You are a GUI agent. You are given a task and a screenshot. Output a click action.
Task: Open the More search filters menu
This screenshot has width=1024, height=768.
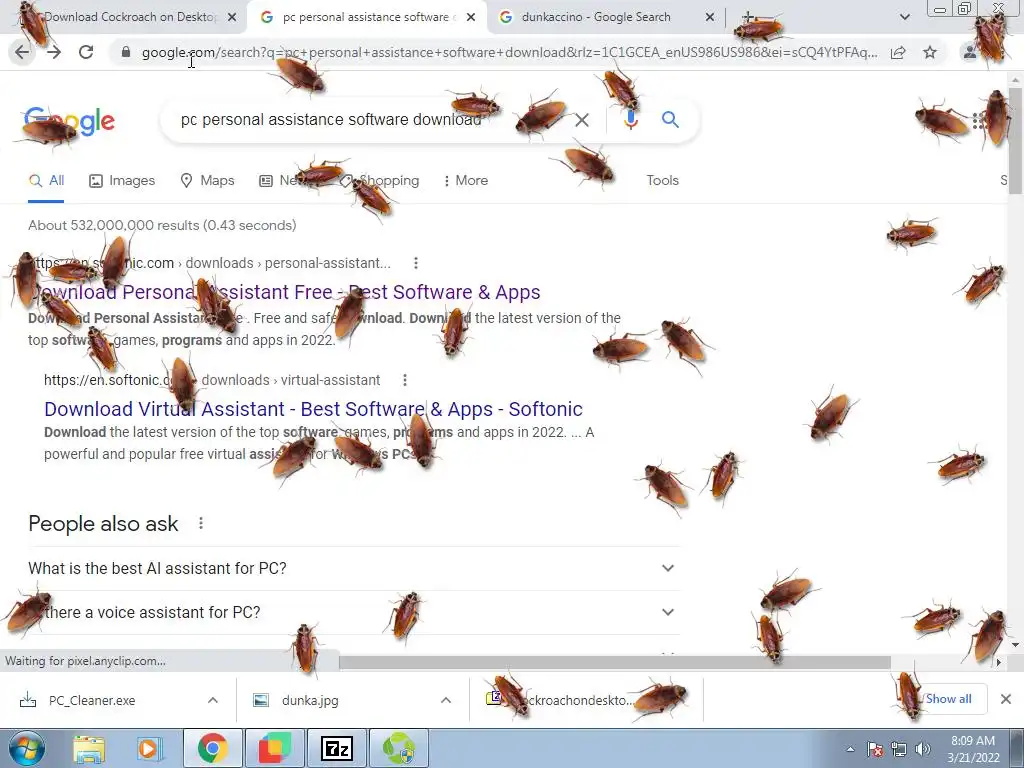(466, 180)
